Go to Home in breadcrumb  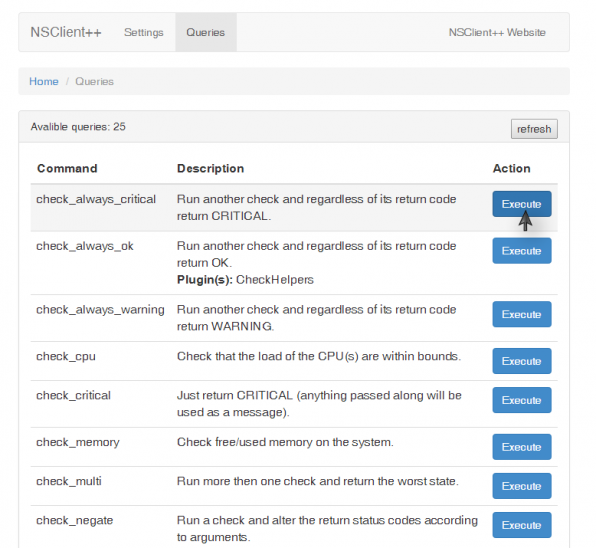pyautogui.click(x=44, y=81)
